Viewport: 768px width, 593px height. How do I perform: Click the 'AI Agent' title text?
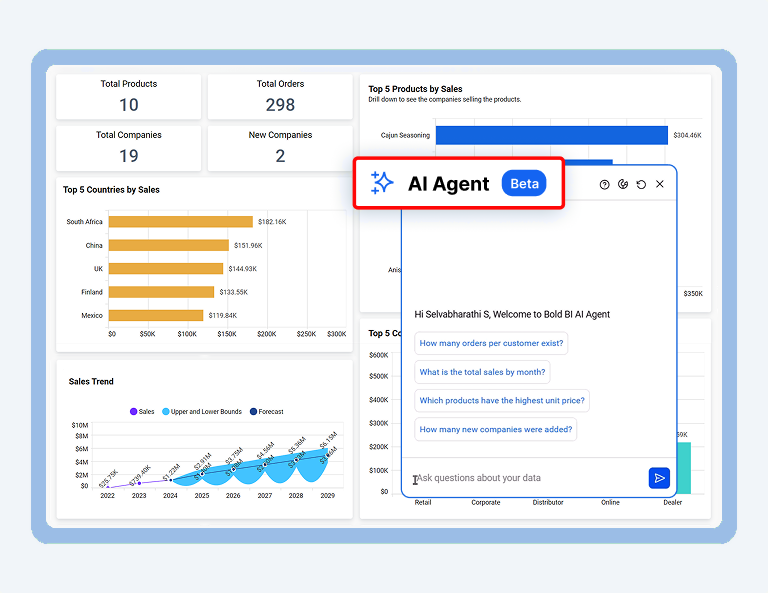(448, 184)
